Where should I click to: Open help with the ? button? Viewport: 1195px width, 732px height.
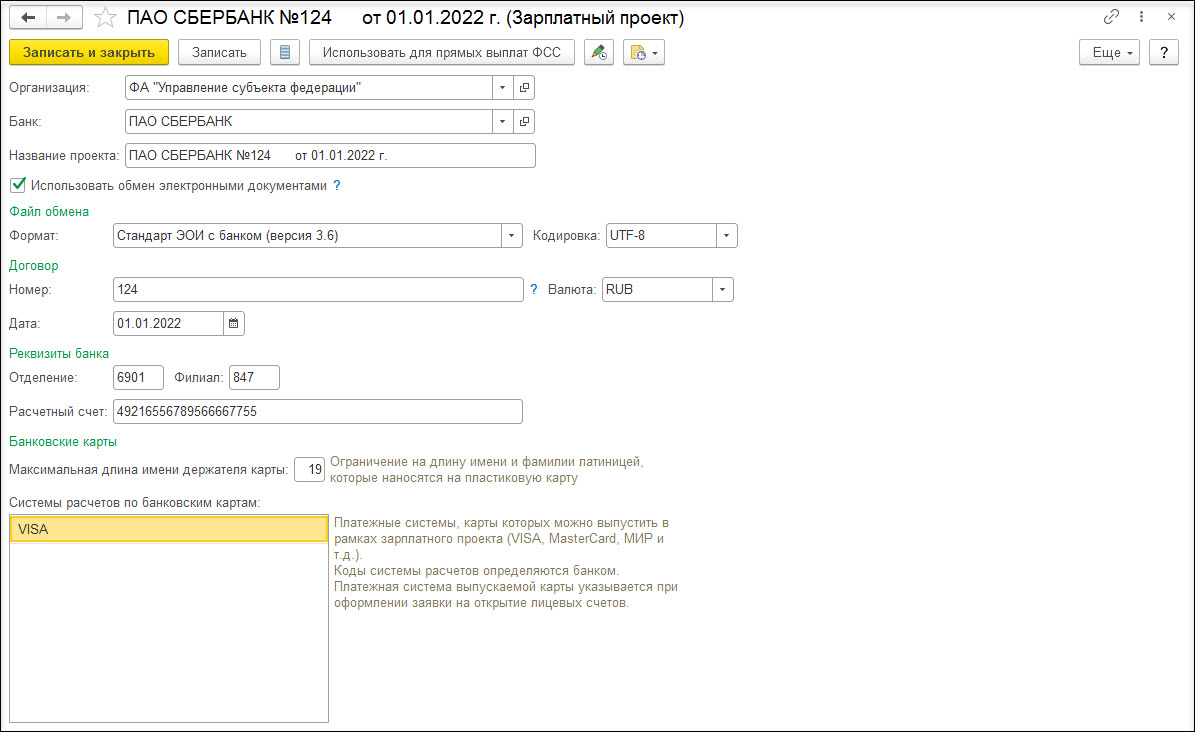pyautogui.click(x=1164, y=53)
